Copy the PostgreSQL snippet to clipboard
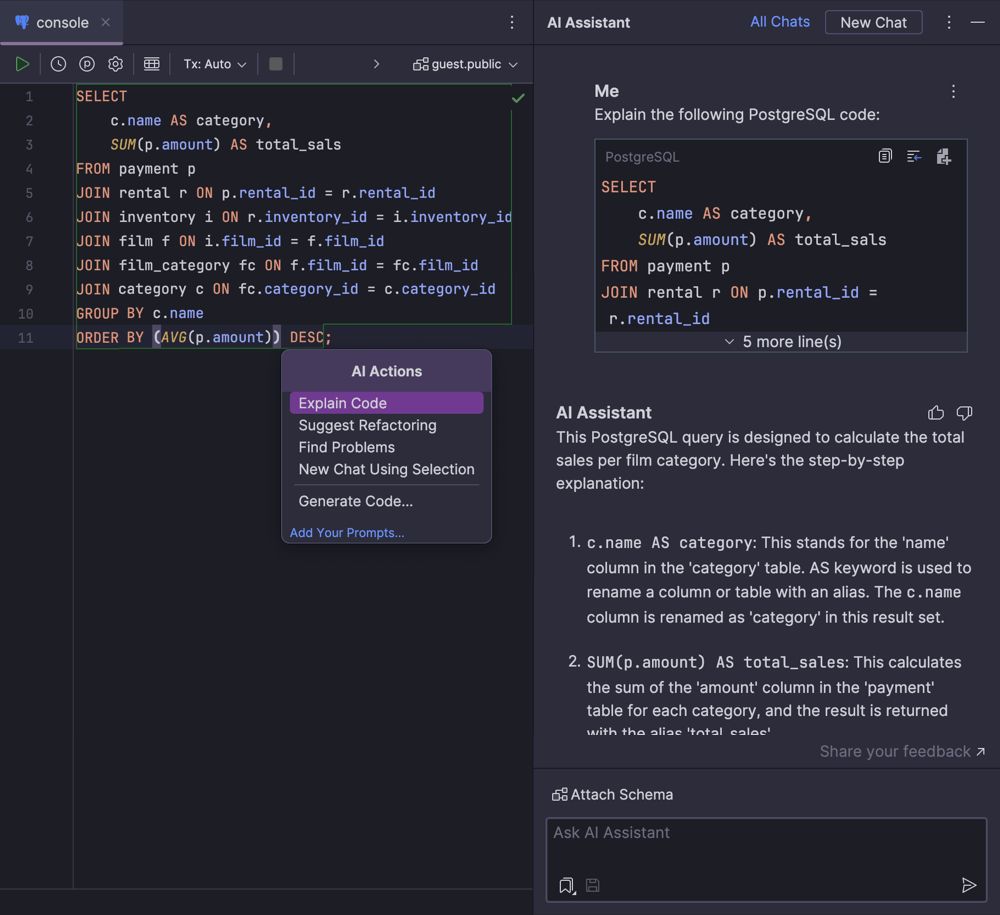Viewport: 1000px width, 915px height. [x=885, y=156]
